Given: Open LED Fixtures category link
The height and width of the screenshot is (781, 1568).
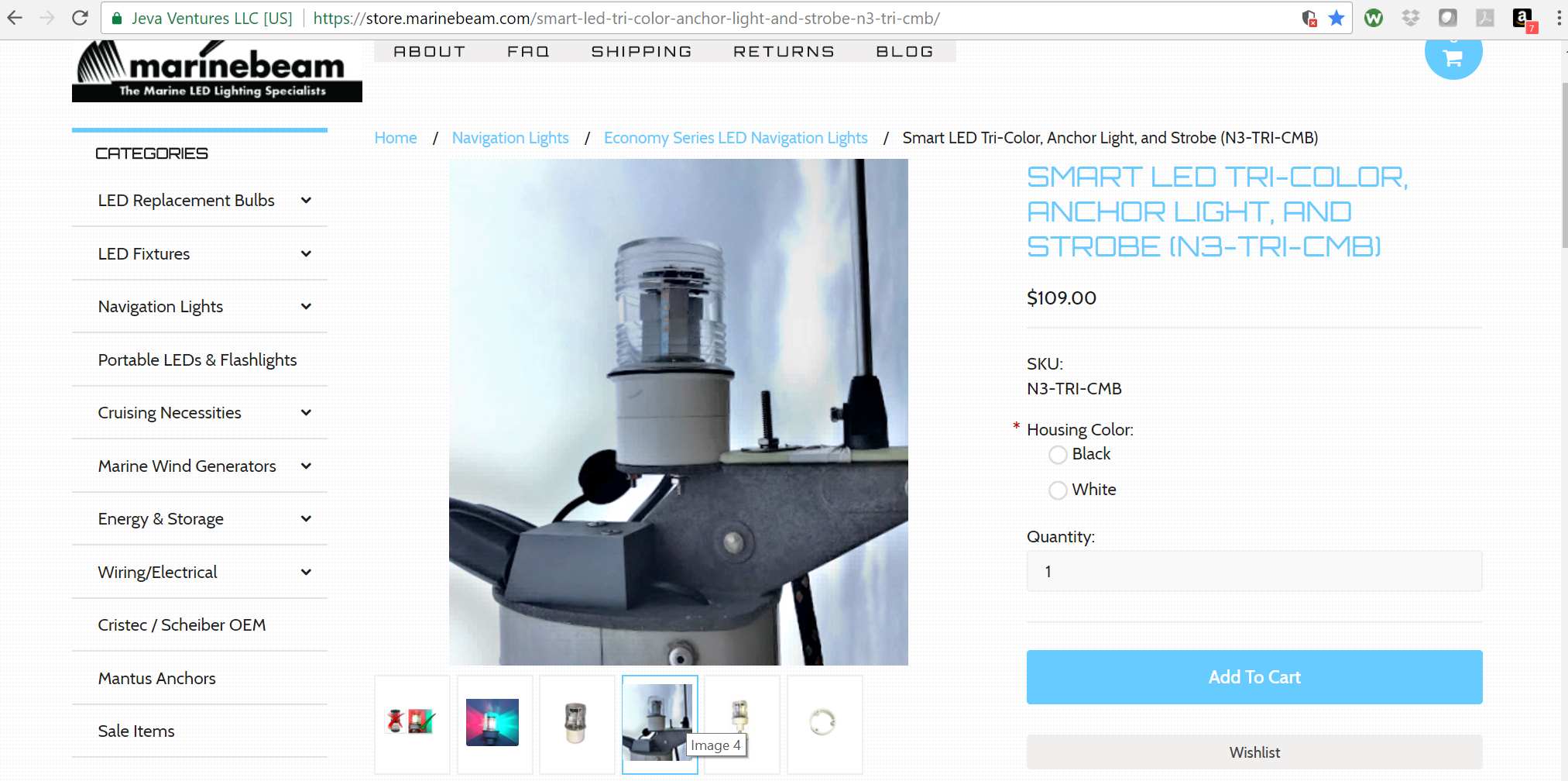Looking at the screenshot, I should point(144,254).
